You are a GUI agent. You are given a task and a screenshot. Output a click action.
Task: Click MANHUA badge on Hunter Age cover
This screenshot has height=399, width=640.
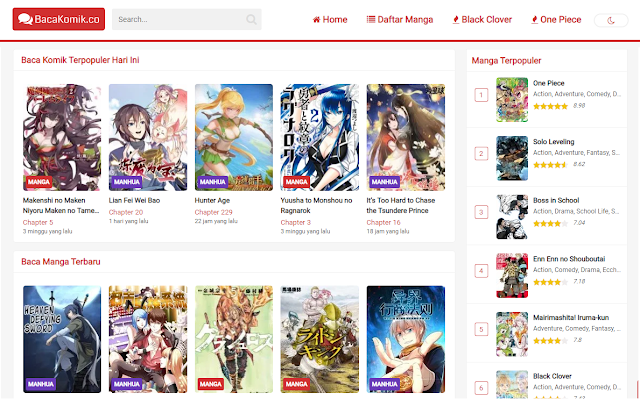point(213,182)
